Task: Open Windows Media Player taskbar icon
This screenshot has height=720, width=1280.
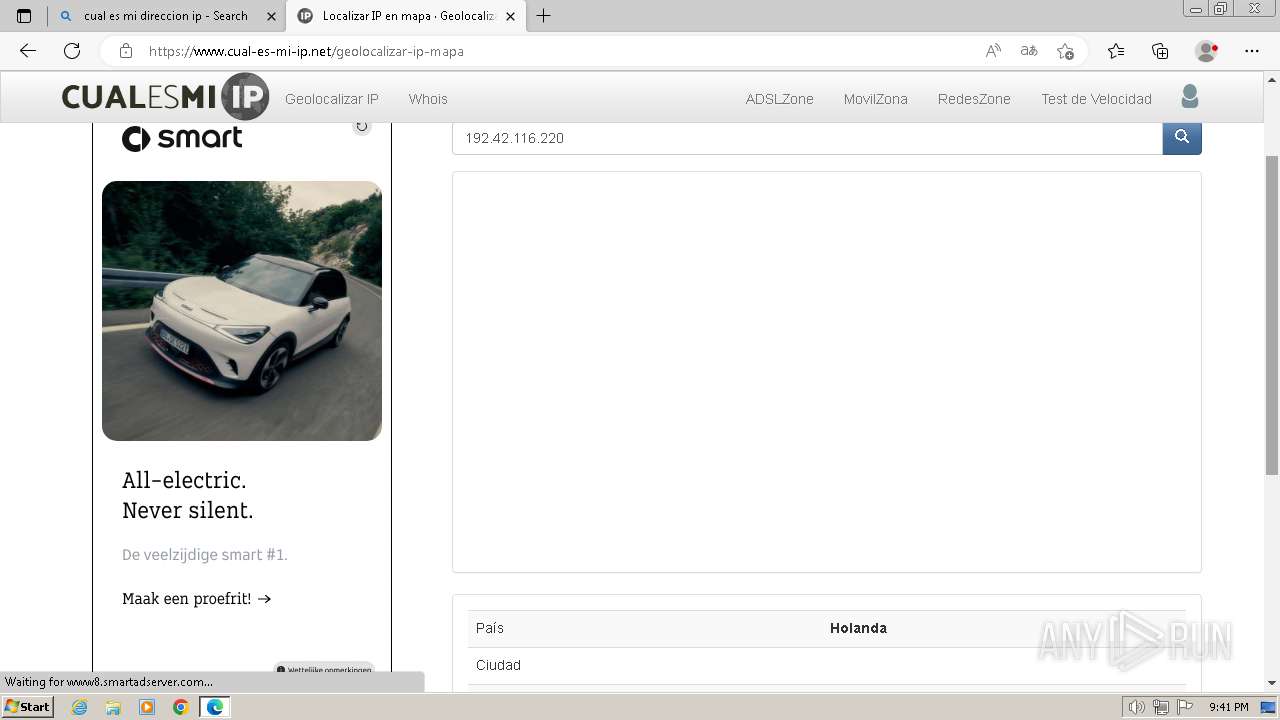Action: tap(147, 707)
